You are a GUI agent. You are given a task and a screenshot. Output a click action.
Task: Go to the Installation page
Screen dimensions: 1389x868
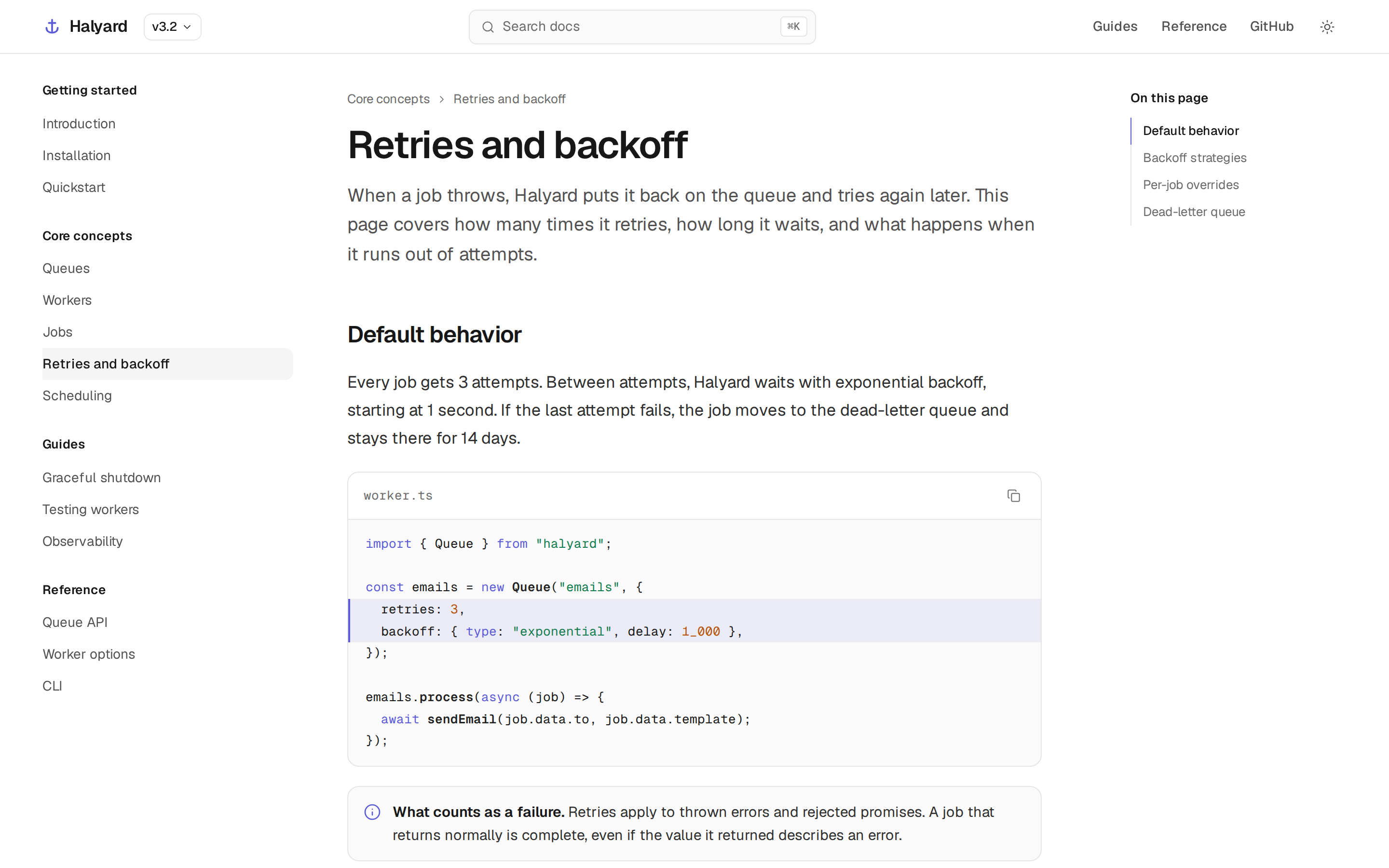(x=76, y=156)
